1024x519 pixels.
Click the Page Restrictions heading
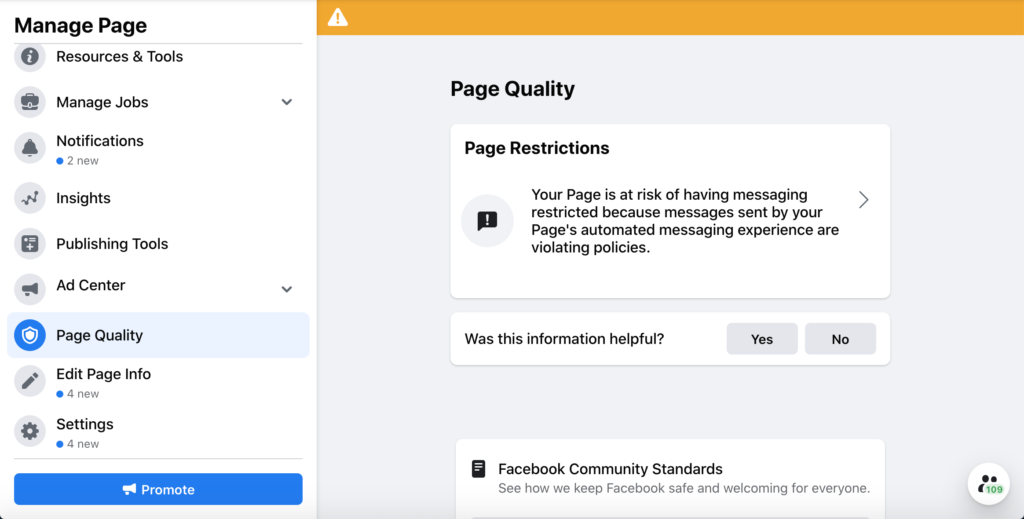(x=537, y=148)
